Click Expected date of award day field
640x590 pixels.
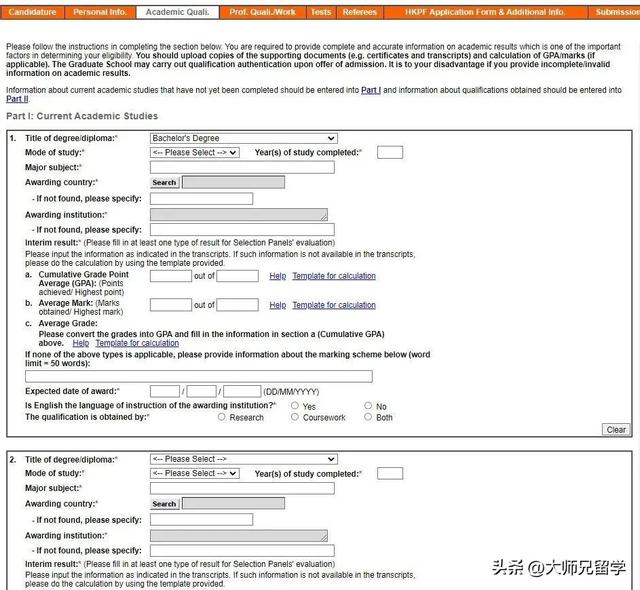[165, 391]
